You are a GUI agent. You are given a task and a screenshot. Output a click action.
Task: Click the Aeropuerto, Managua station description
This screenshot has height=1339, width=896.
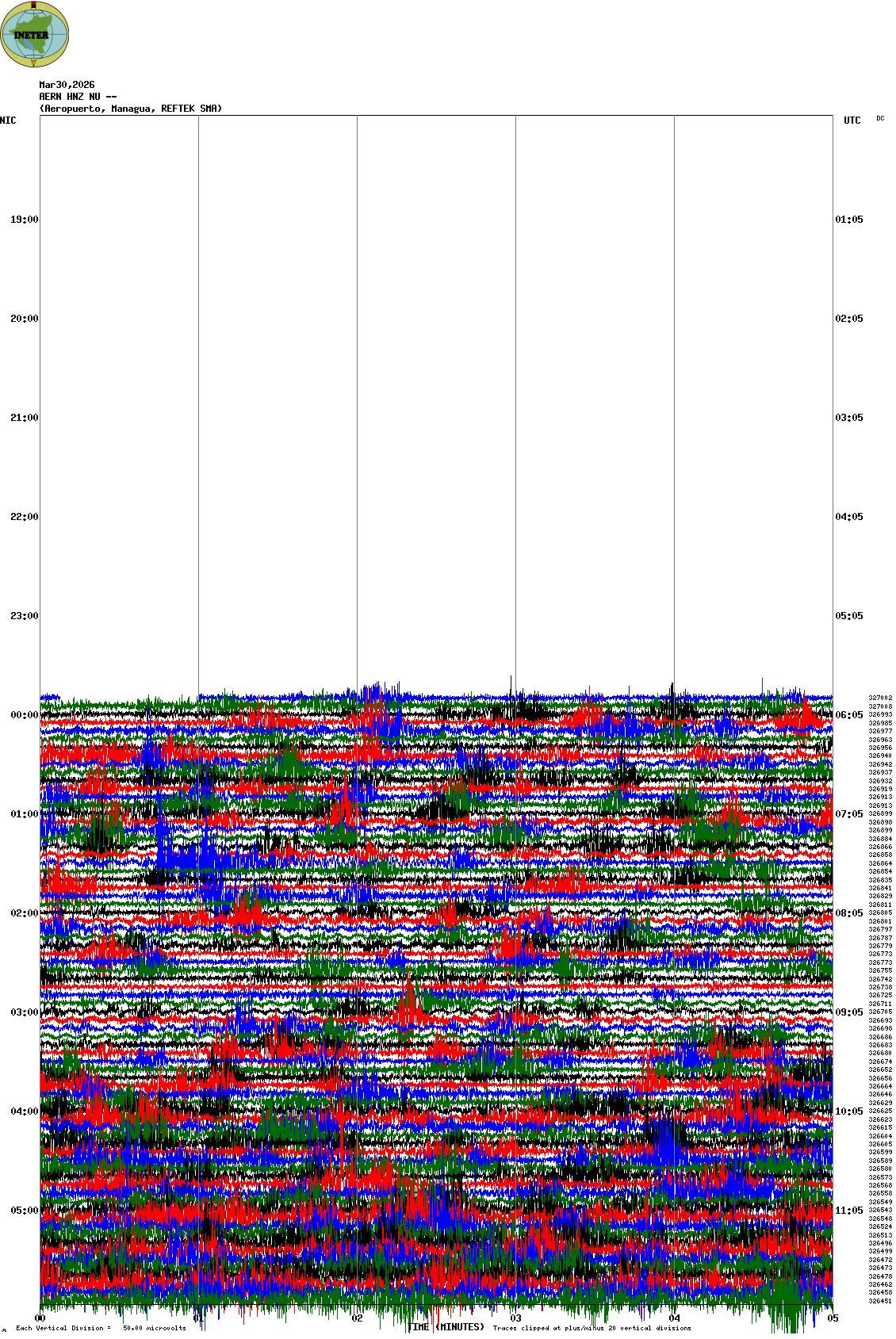tap(131, 109)
